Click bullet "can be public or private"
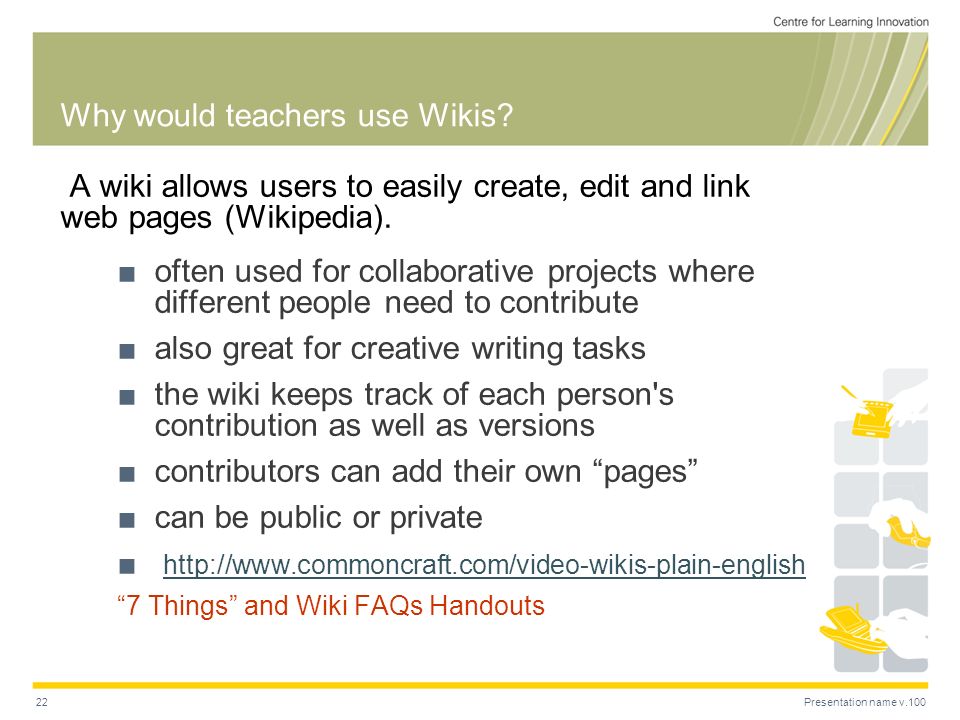960x720 pixels. 318,518
